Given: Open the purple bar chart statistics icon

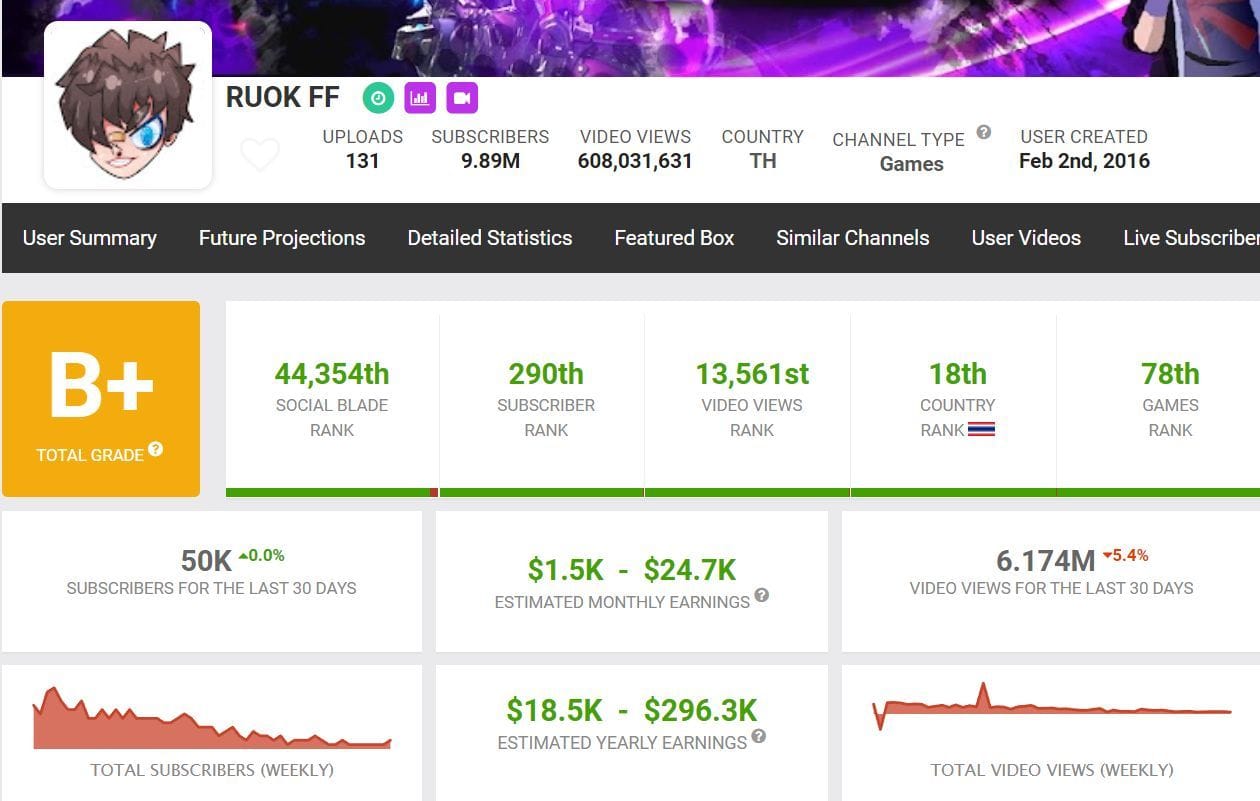Looking at the screenshot, I should [x=420, y=97].
